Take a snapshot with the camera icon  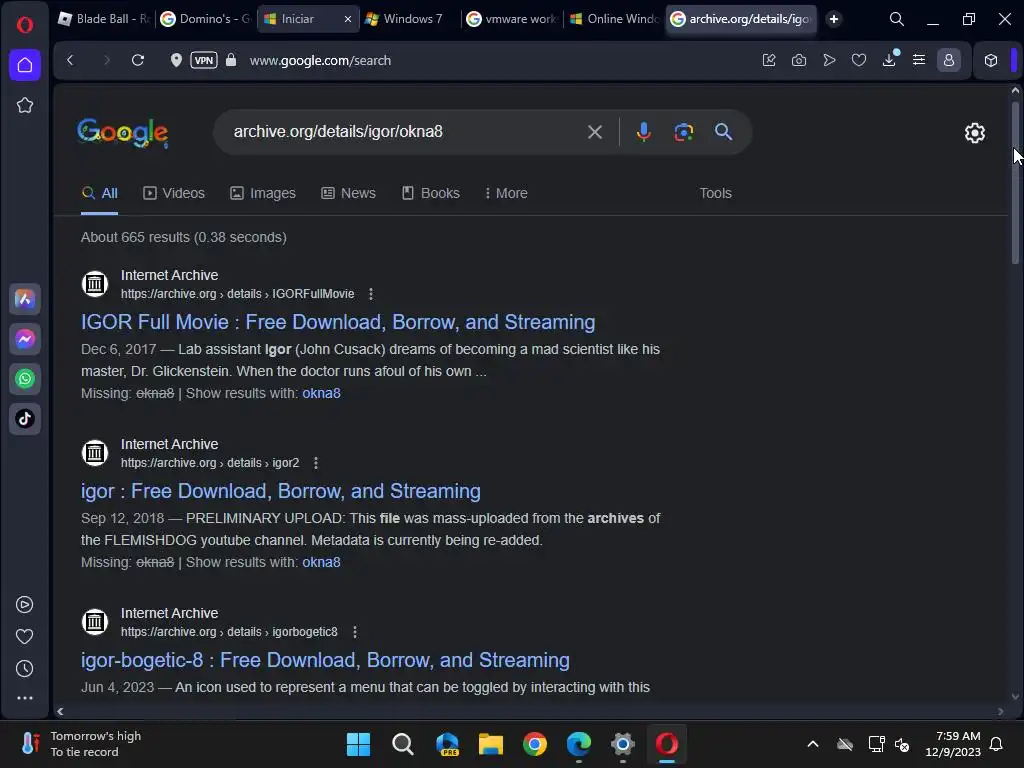click(799, 60)
